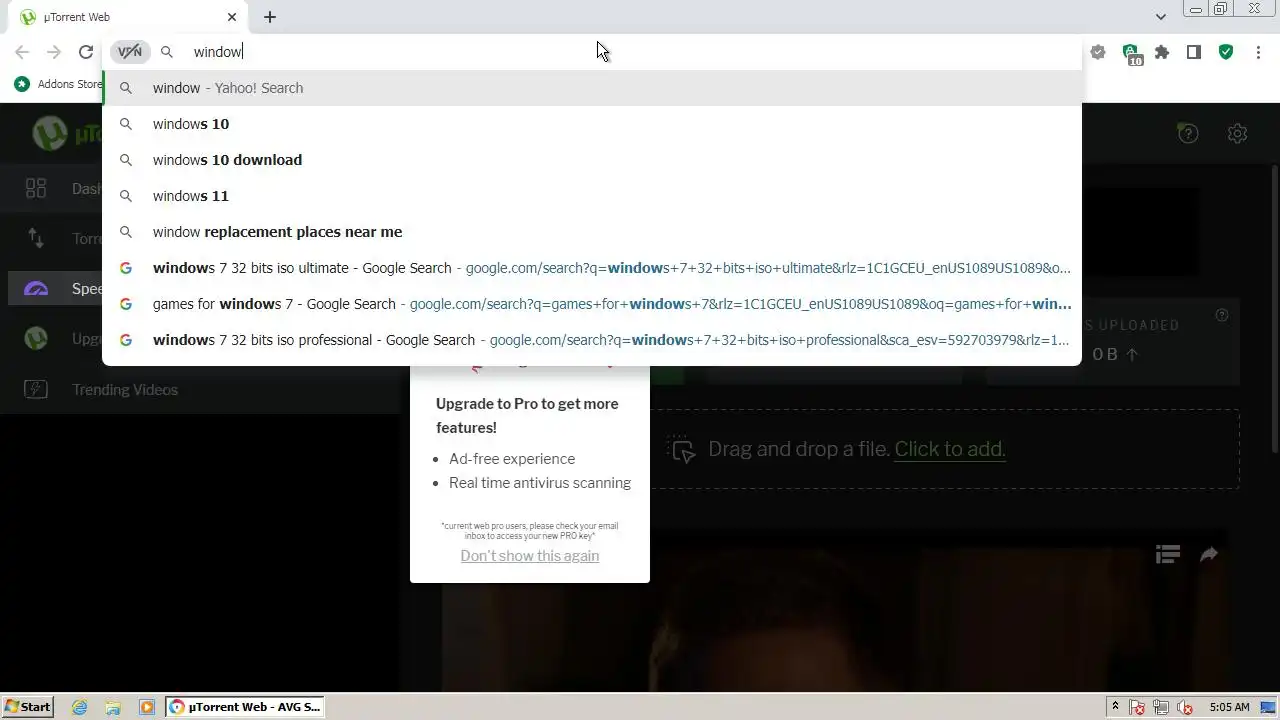Open the Addons Store bookmark

point(58,84)
